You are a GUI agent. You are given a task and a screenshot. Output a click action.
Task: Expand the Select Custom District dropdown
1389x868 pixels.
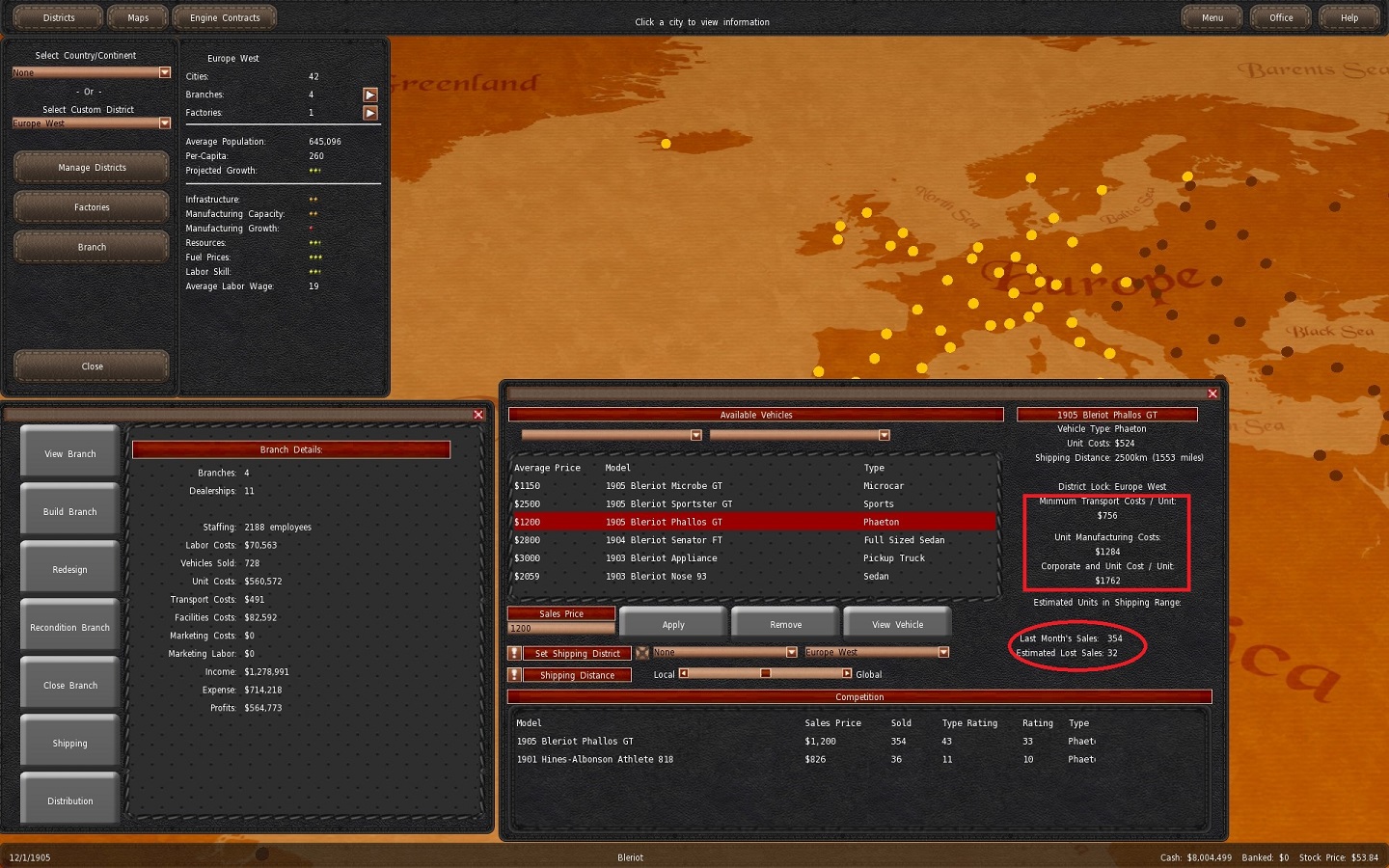click(164, 123)
